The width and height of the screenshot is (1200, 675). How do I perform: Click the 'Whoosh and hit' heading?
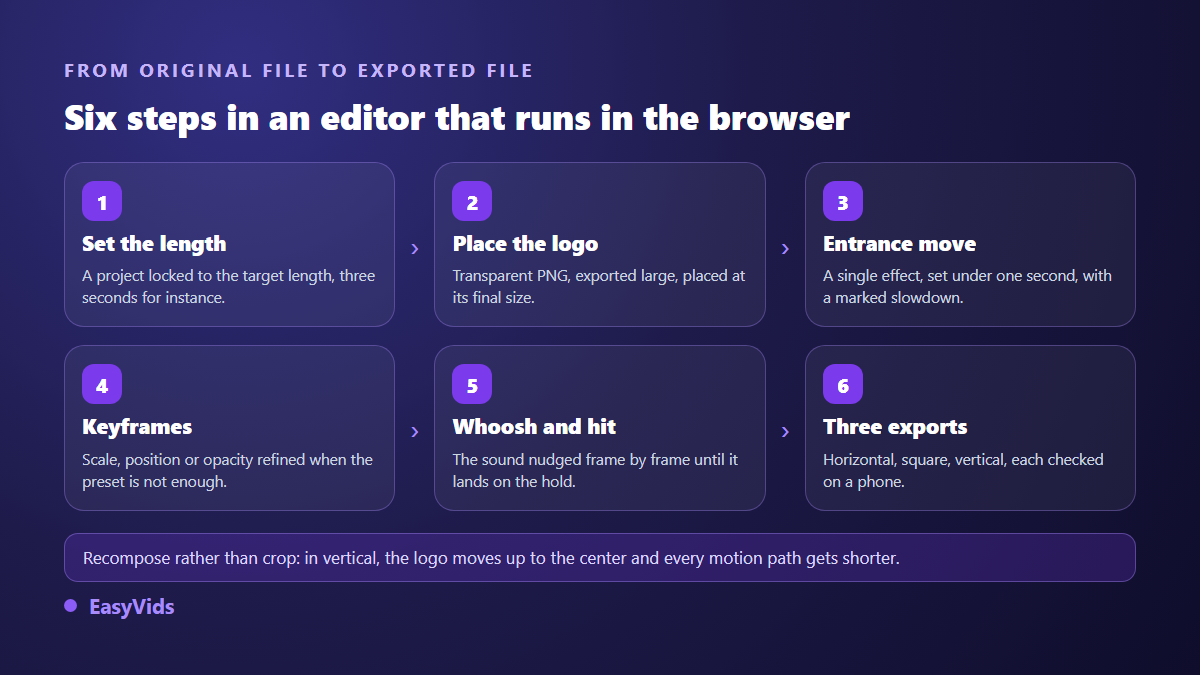coord(534,427)
